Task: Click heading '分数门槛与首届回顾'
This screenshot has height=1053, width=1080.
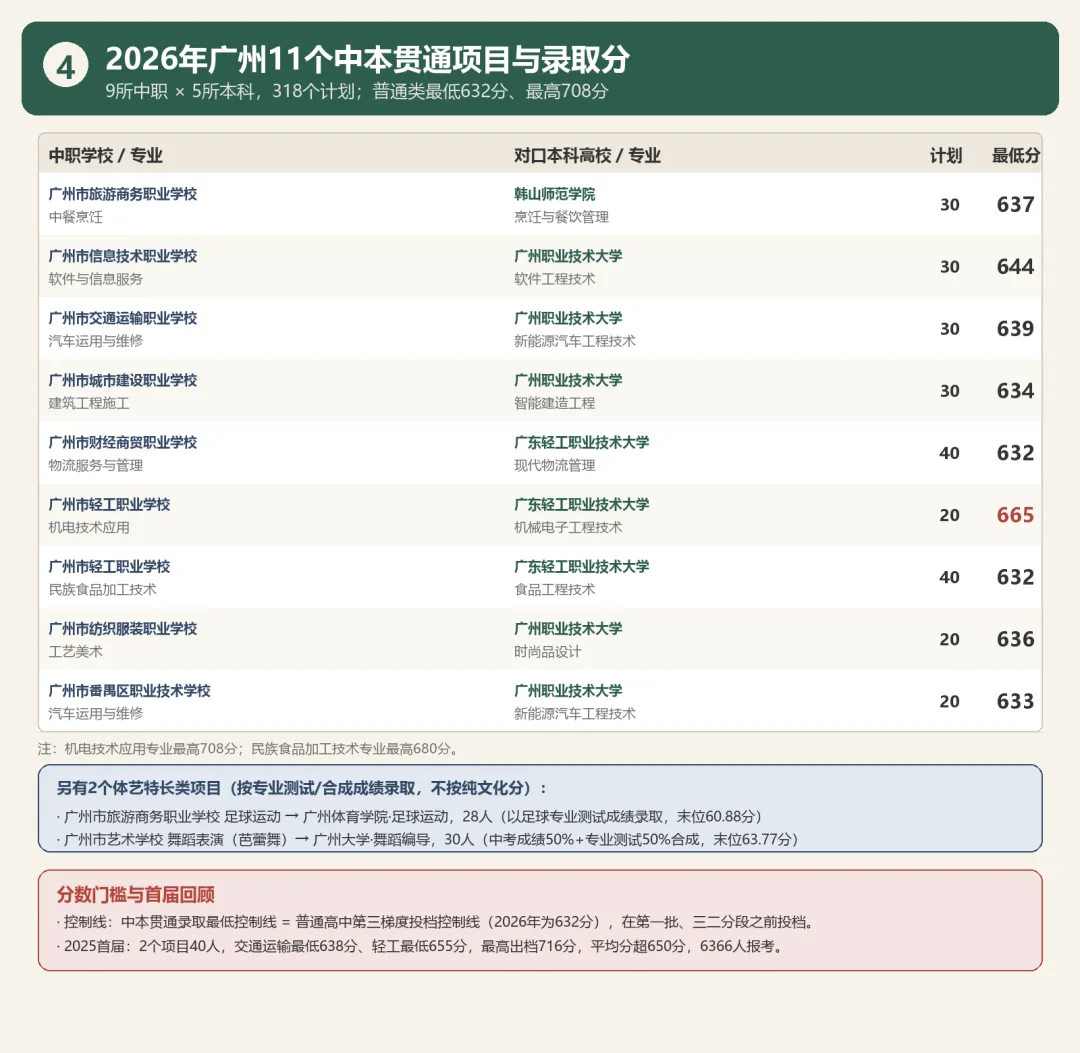Action: [x=136, y=894]
